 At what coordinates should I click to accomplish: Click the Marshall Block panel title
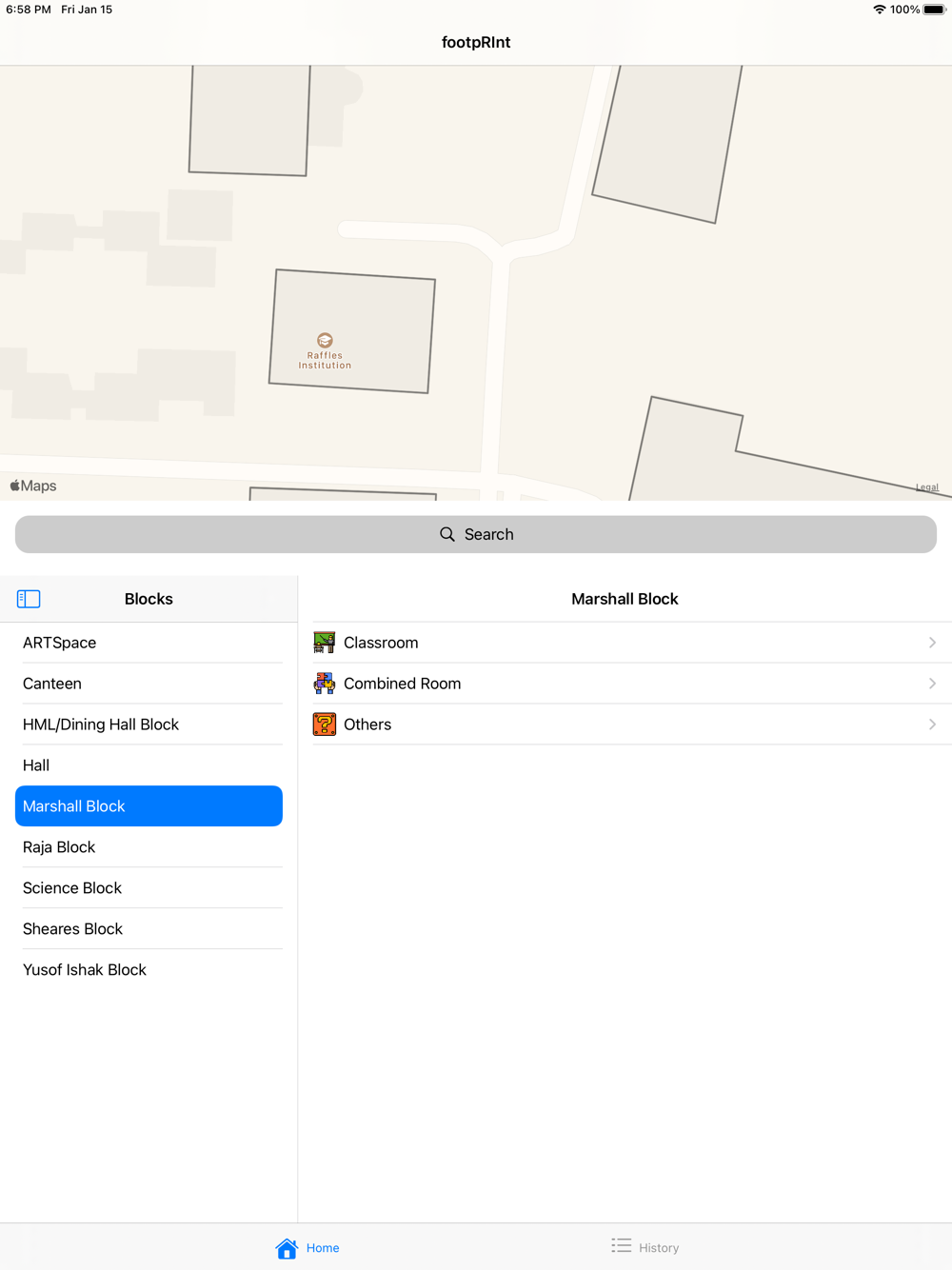click(625, 599)
